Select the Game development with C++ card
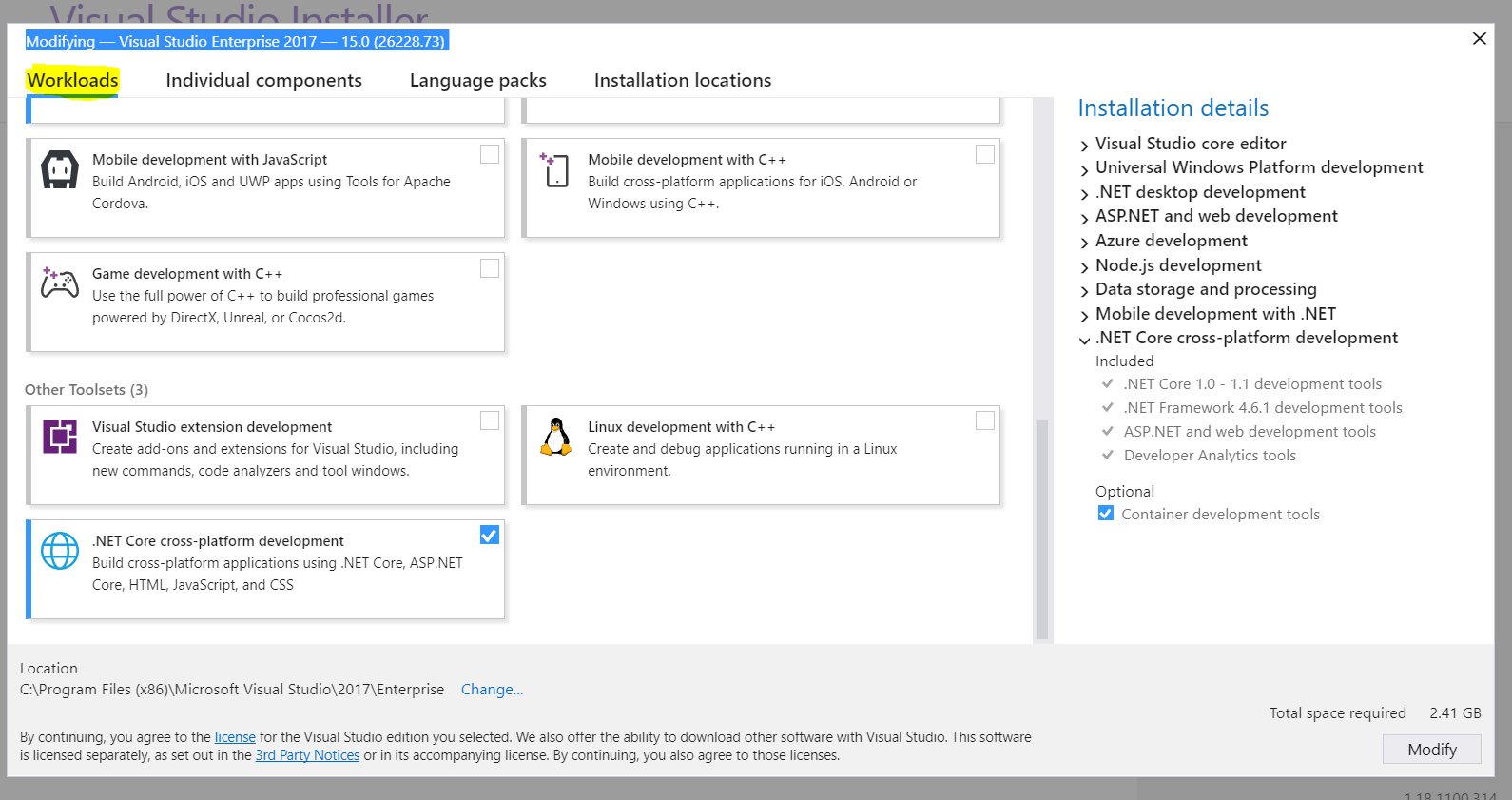The width and height of the screenshot is (1512, 800). click(x=265, y=302)
